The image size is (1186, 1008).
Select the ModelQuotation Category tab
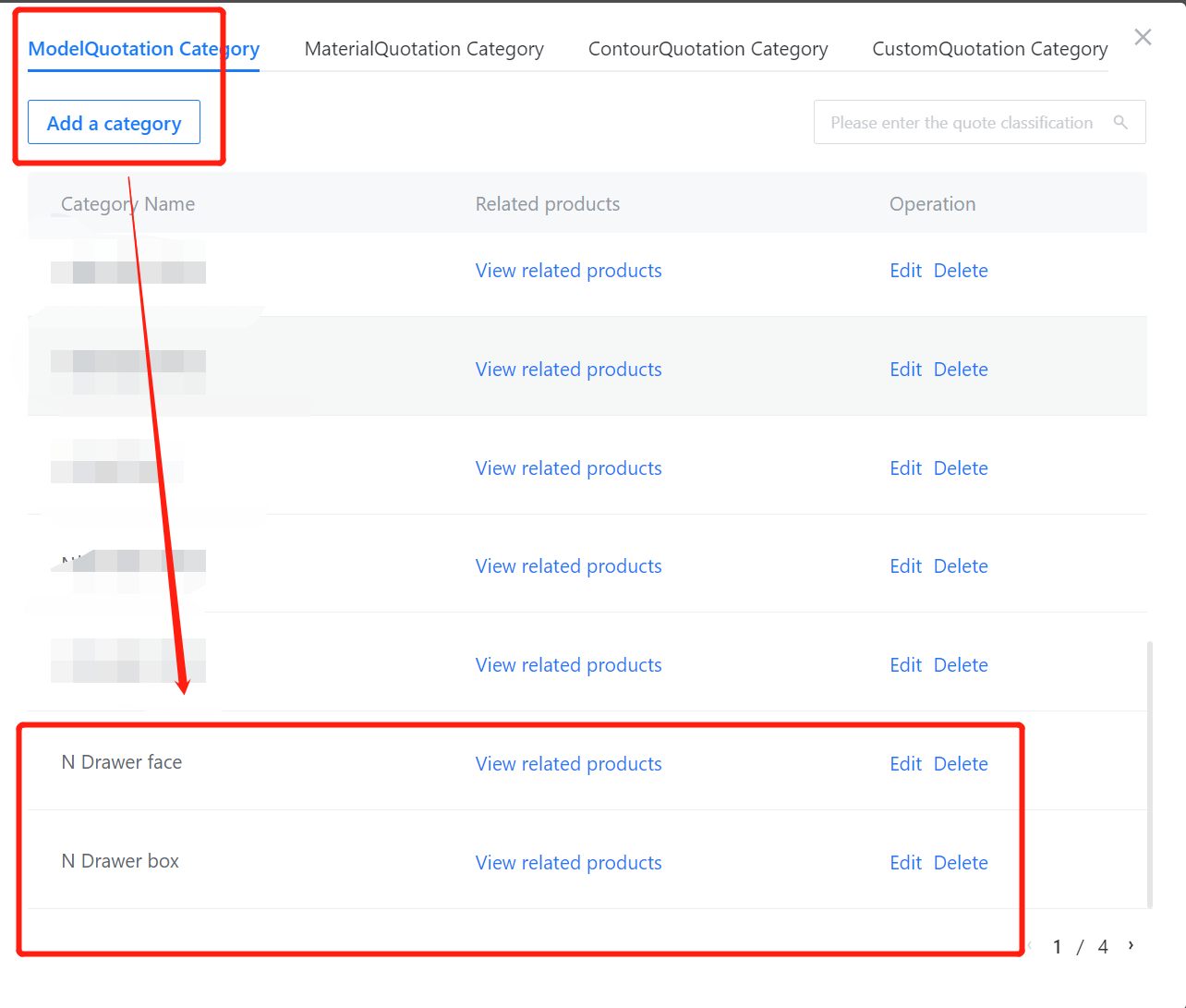pos(143,49)
